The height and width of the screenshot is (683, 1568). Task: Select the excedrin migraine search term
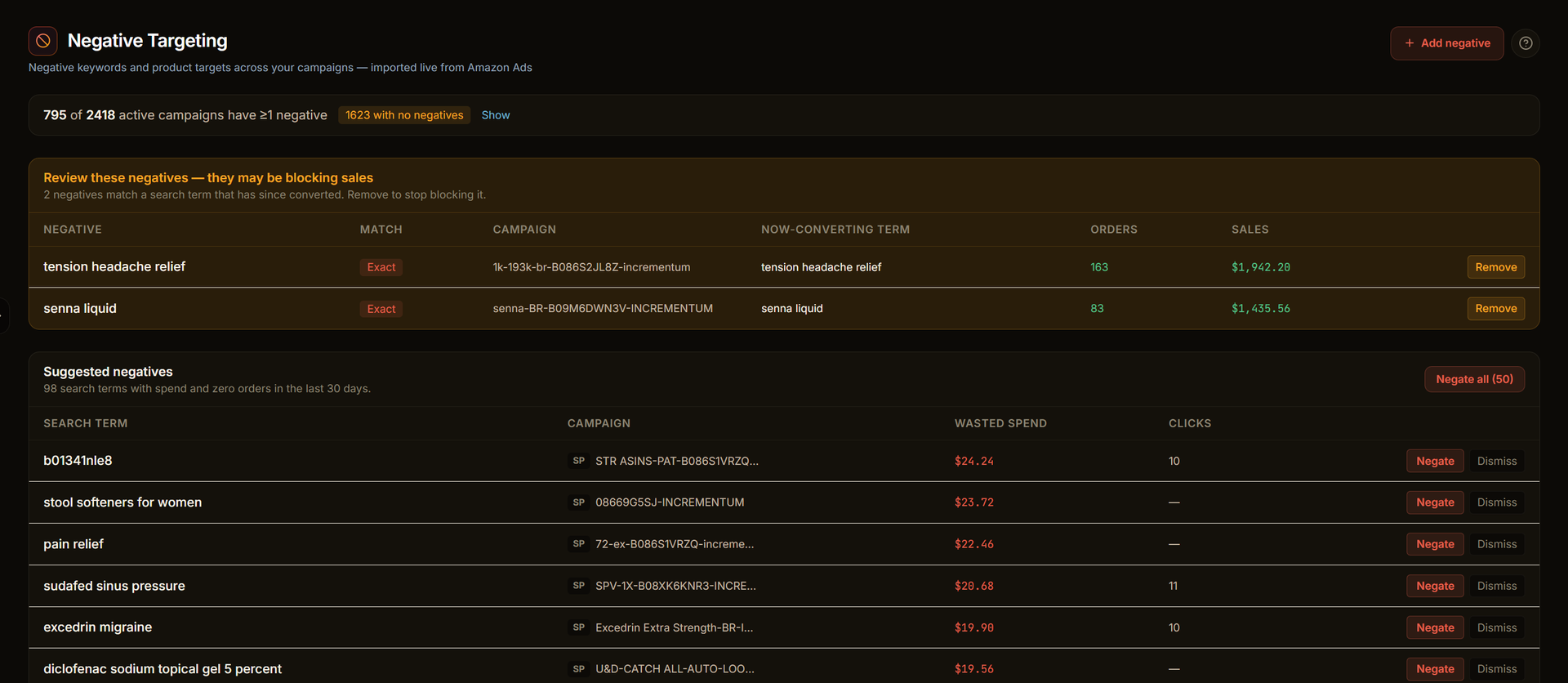[98, 627]
